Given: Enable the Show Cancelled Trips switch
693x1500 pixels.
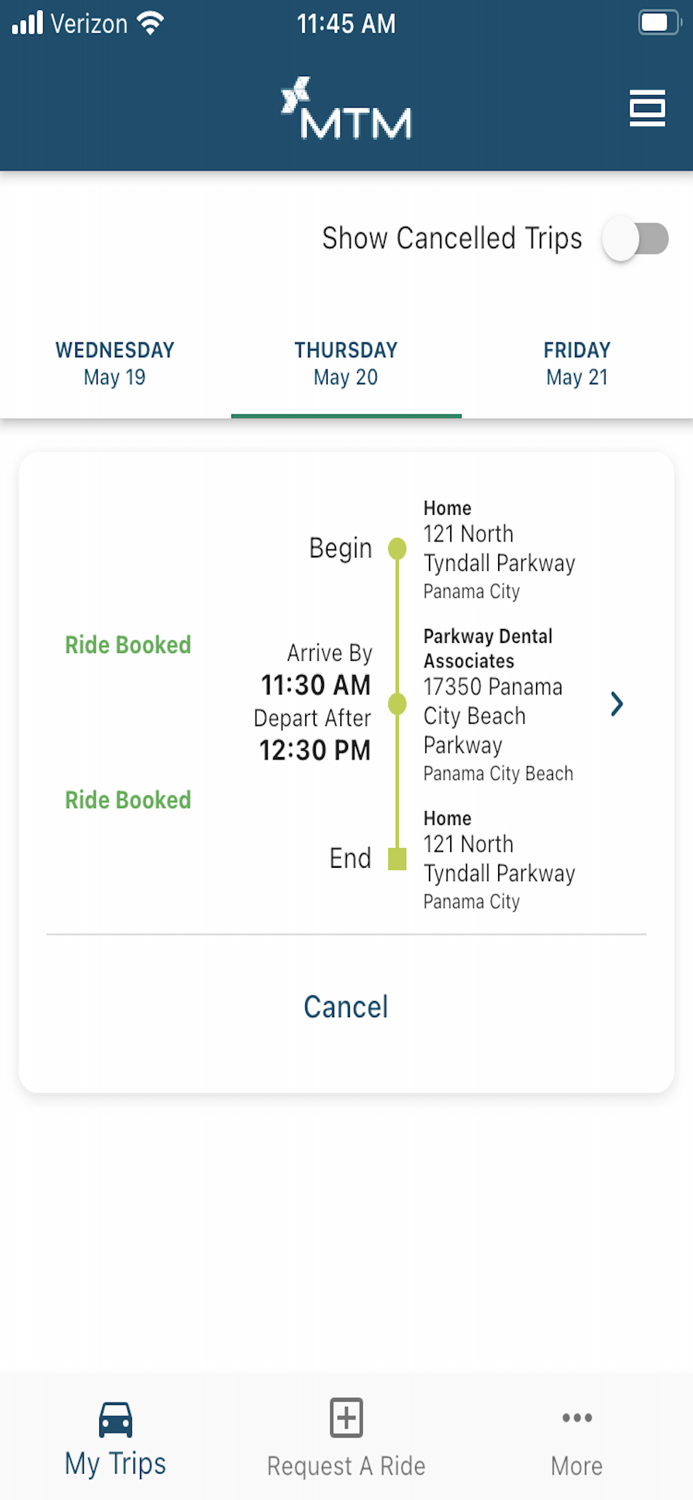Looking at the screenshot, I should [x=636, y=239].
